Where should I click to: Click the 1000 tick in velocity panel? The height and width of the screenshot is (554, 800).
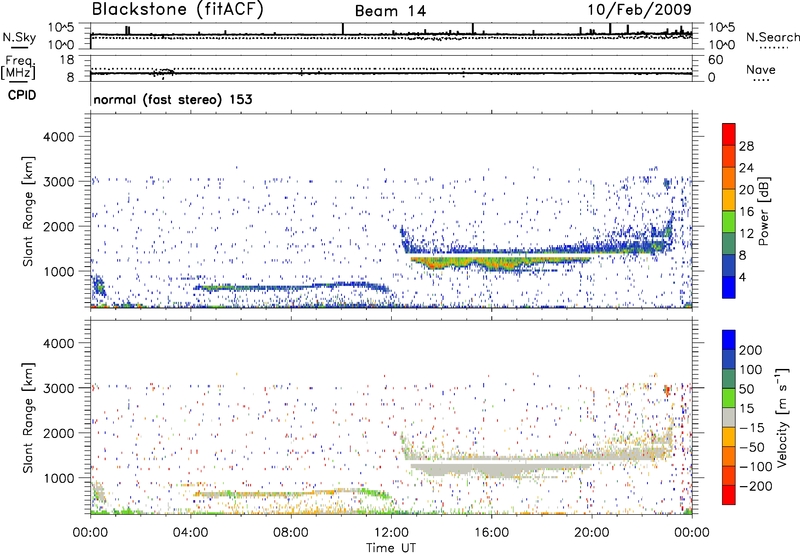(59, 478)
